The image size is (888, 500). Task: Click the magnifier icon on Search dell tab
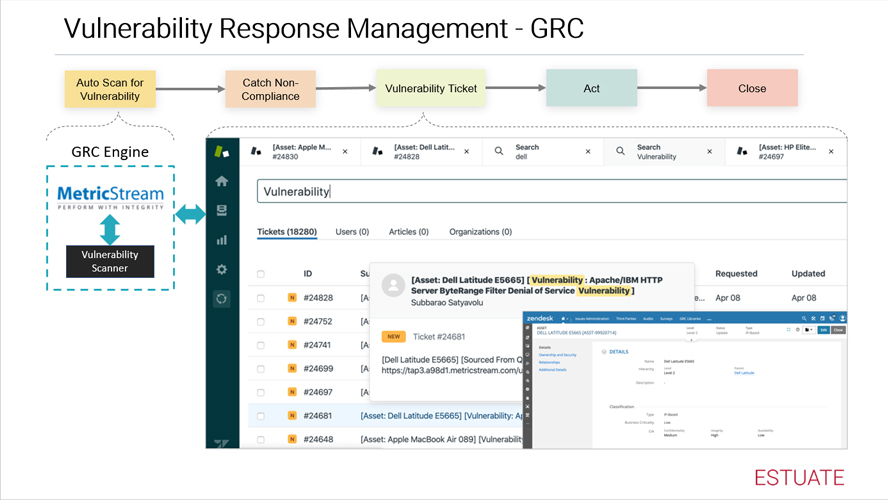tap(499, 151)
